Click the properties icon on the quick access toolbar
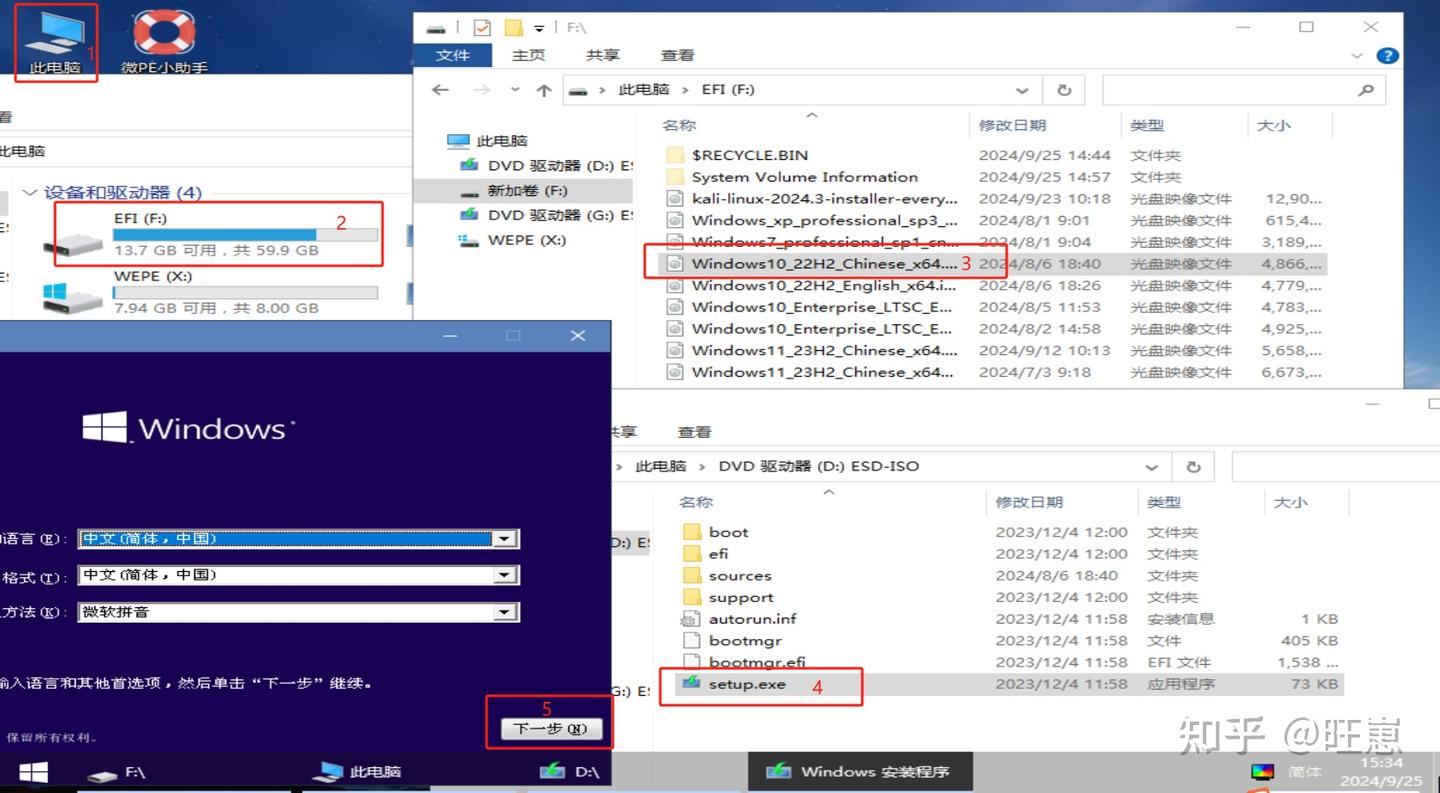 (482, 27)
